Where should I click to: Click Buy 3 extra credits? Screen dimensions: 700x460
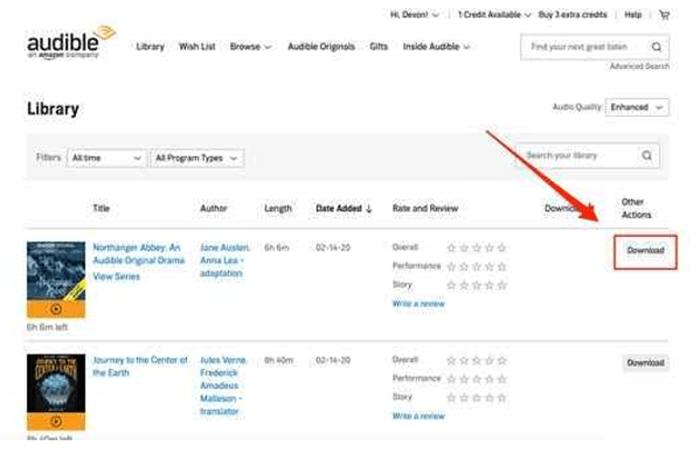pyautogui.click(x=573, y=15)
